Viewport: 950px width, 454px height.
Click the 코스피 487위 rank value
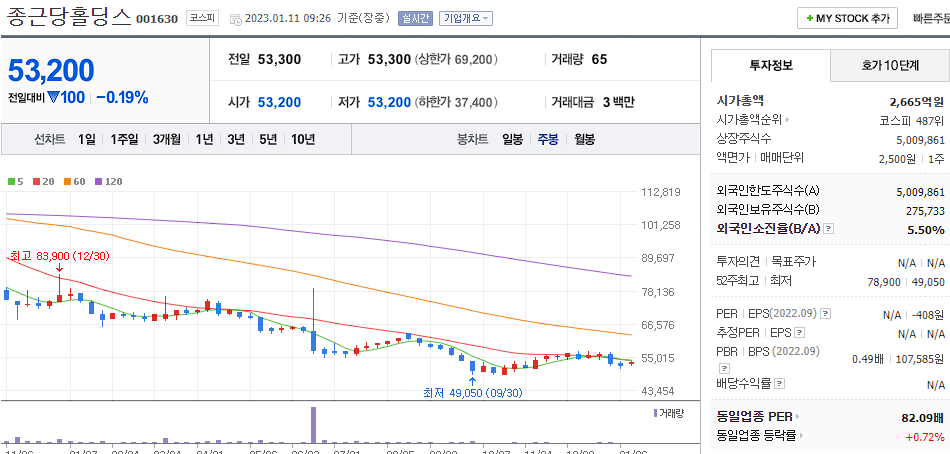click(912, 120)
